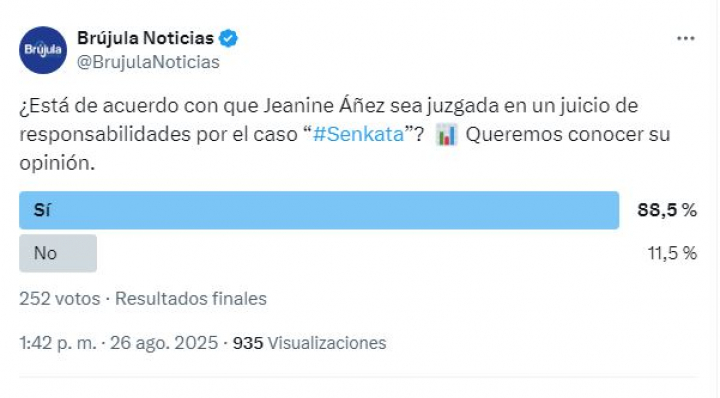Click the blue verified badge checkmark
Screen dimensions: 720x398
coord(228,38)
